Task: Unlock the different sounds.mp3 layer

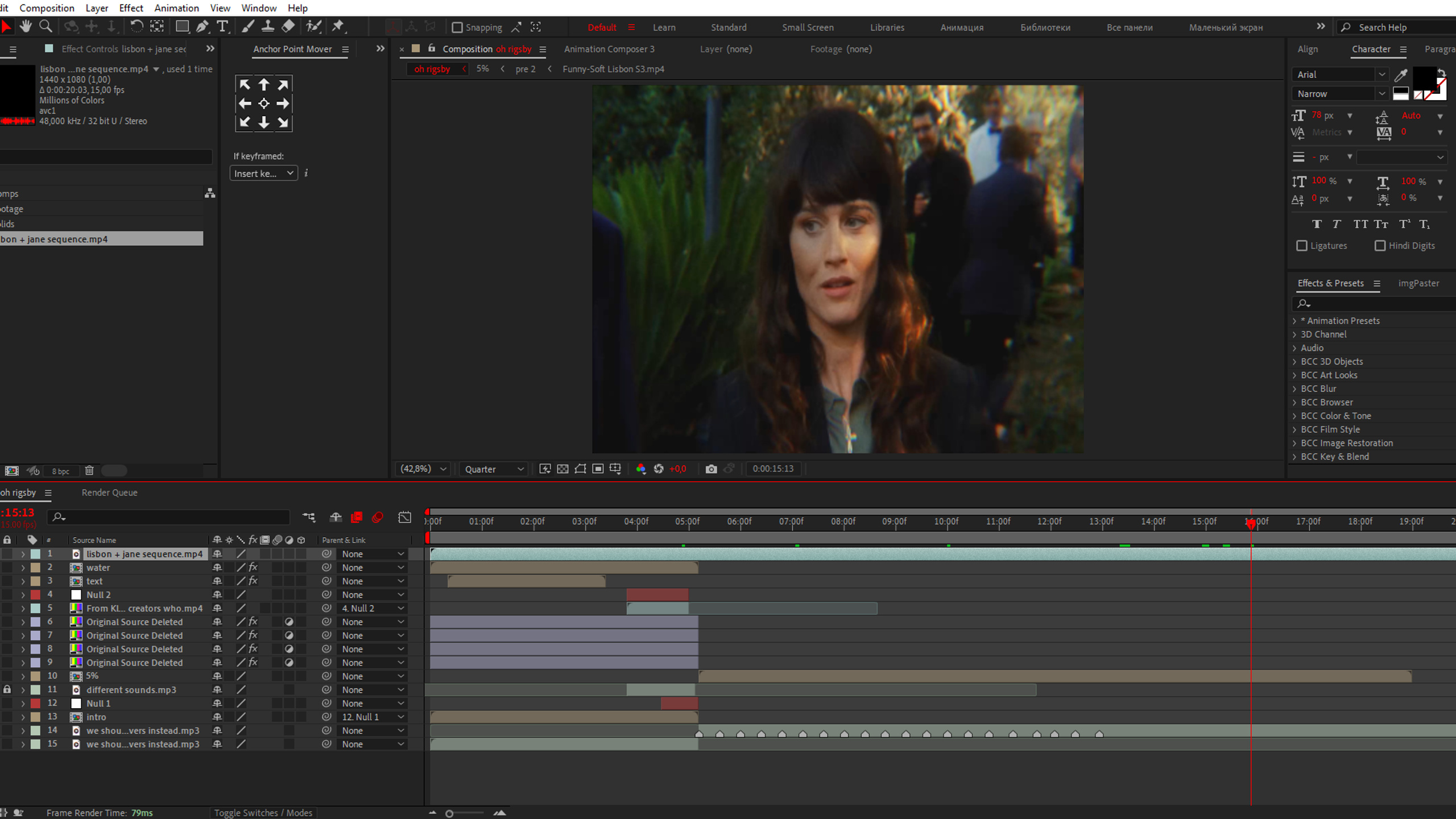Action: (7, 689)
